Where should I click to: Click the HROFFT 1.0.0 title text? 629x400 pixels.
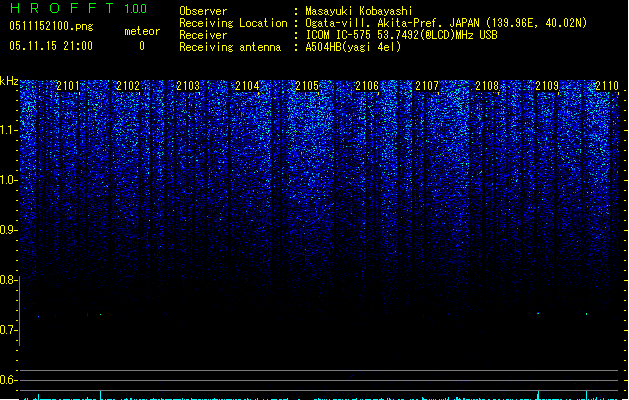click(79, 8)
